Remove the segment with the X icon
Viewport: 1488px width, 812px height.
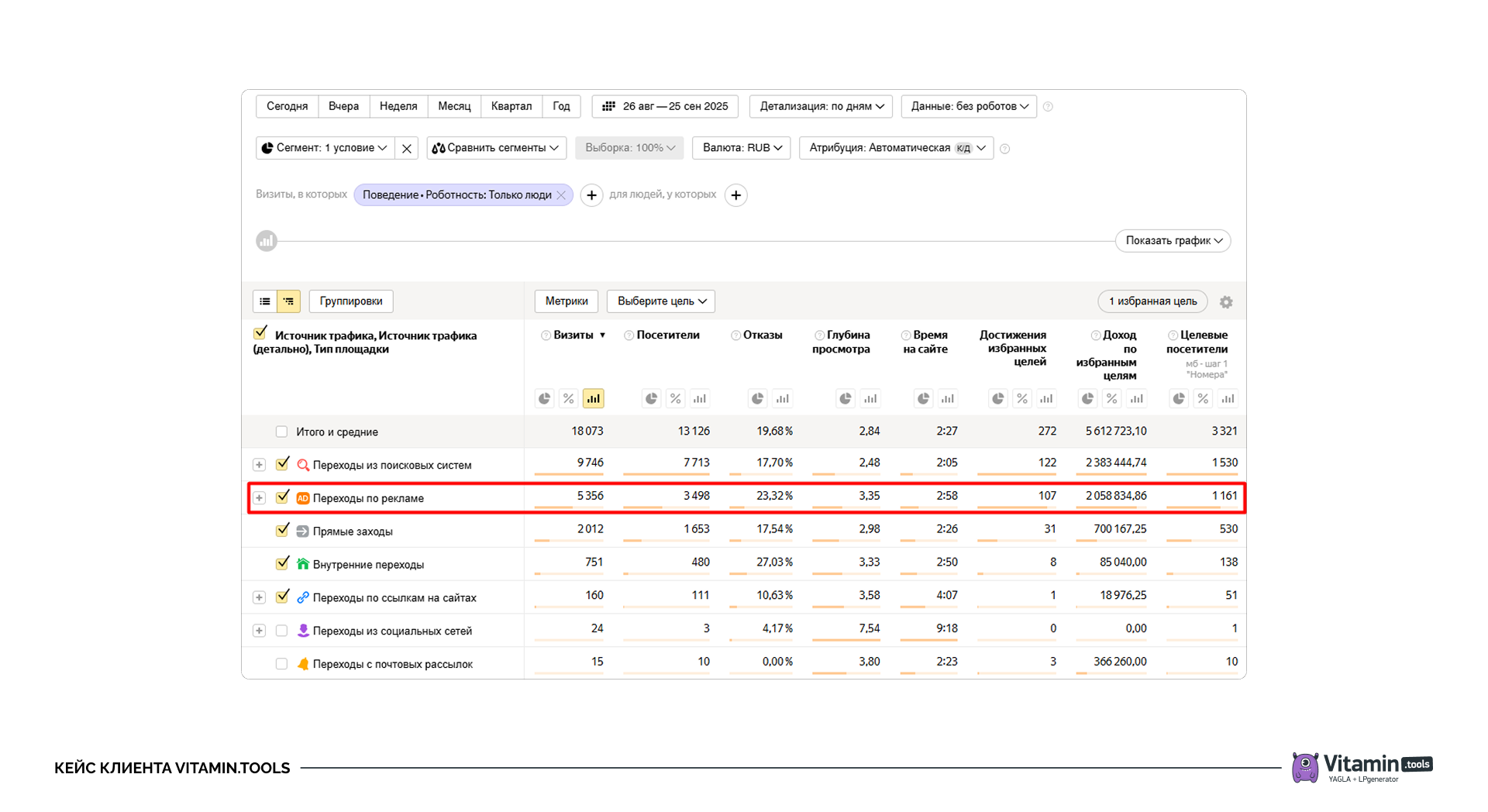[x=407, y=148]
